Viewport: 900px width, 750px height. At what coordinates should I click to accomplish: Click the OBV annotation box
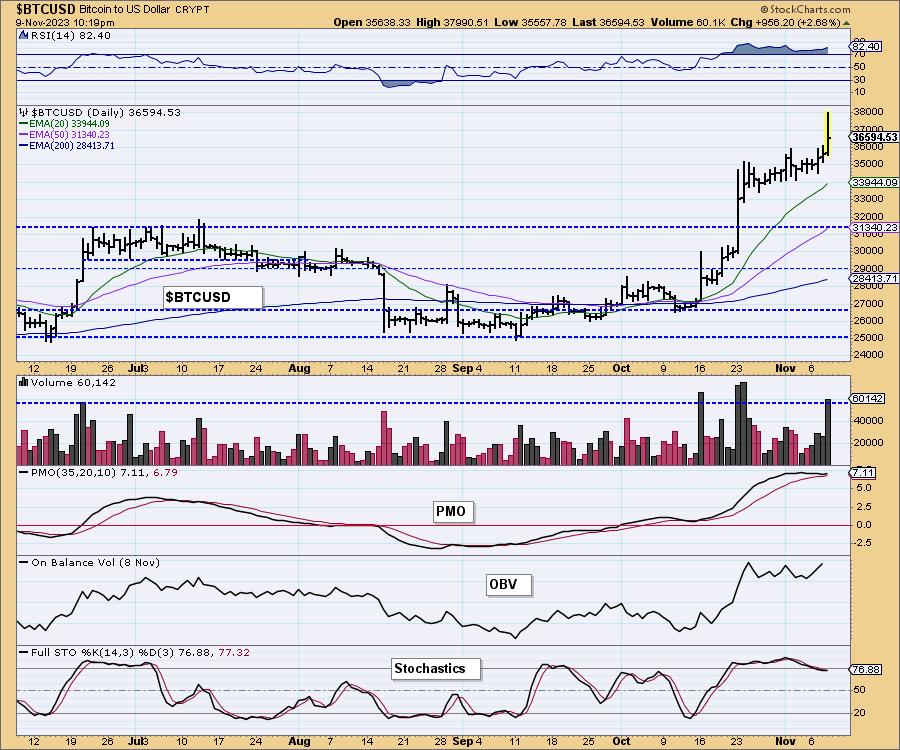pos(508,585)
